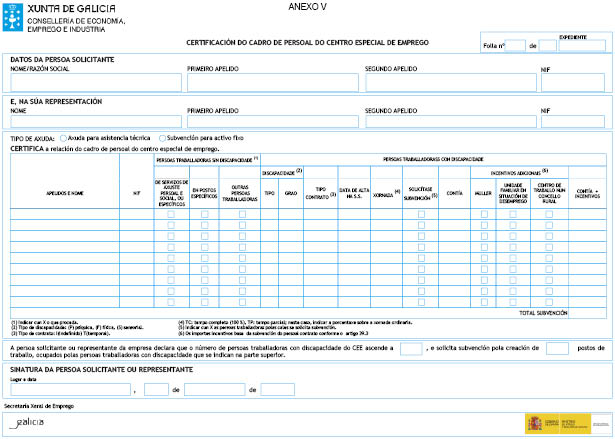
Task: Click representative 'Segundo apelido' field
Action: pos(451,122)
